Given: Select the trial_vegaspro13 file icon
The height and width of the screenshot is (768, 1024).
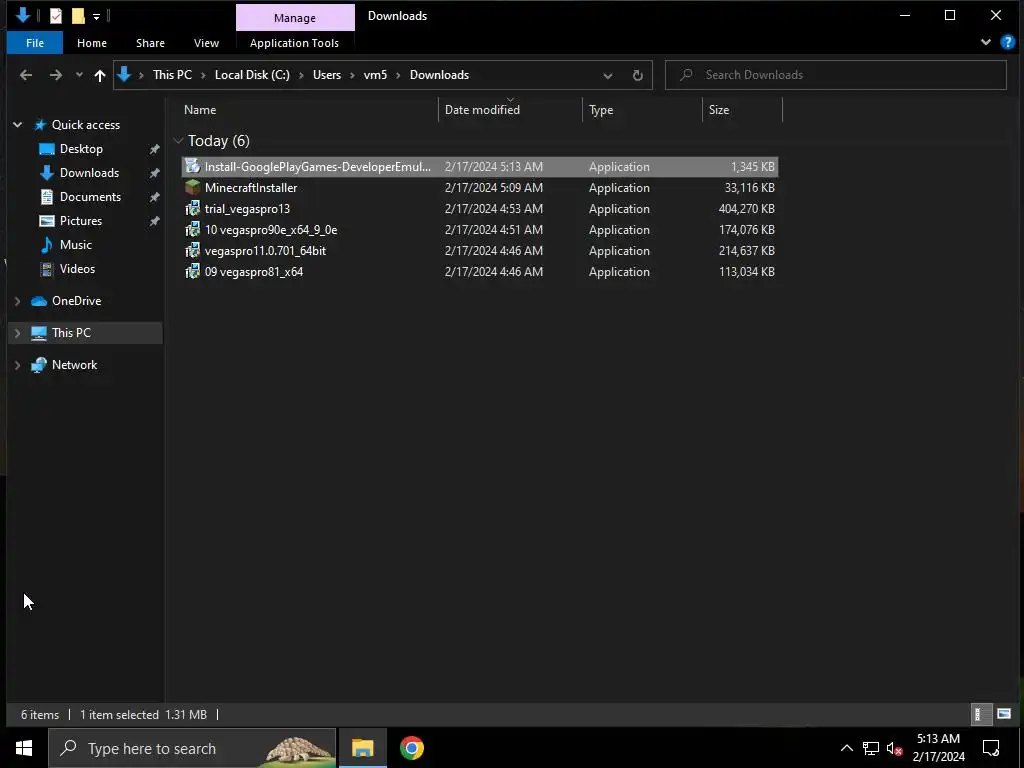Looking at the screenshot, I should click(x=192, y=208).
